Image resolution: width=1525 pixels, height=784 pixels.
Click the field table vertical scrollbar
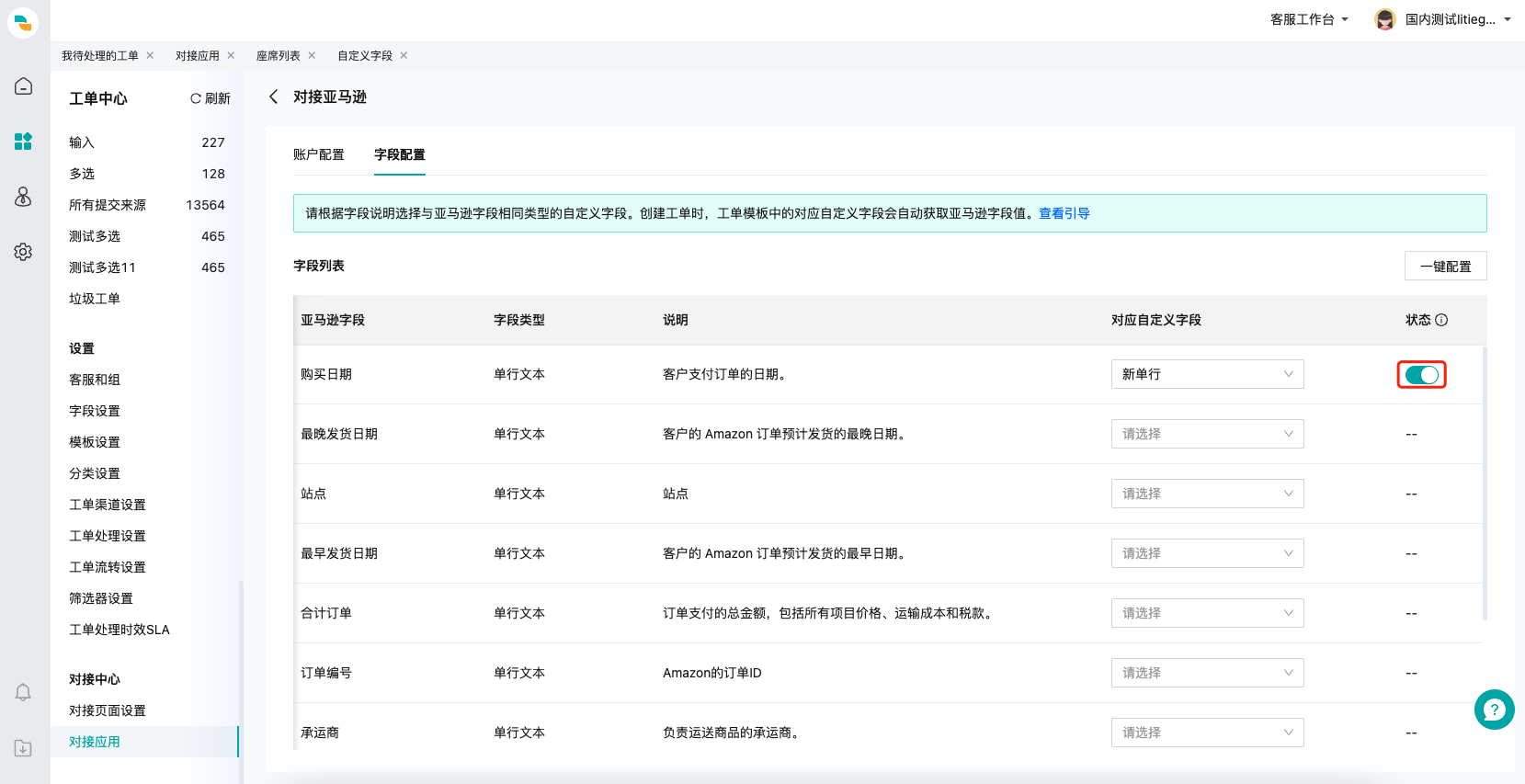pos(1485,483)
